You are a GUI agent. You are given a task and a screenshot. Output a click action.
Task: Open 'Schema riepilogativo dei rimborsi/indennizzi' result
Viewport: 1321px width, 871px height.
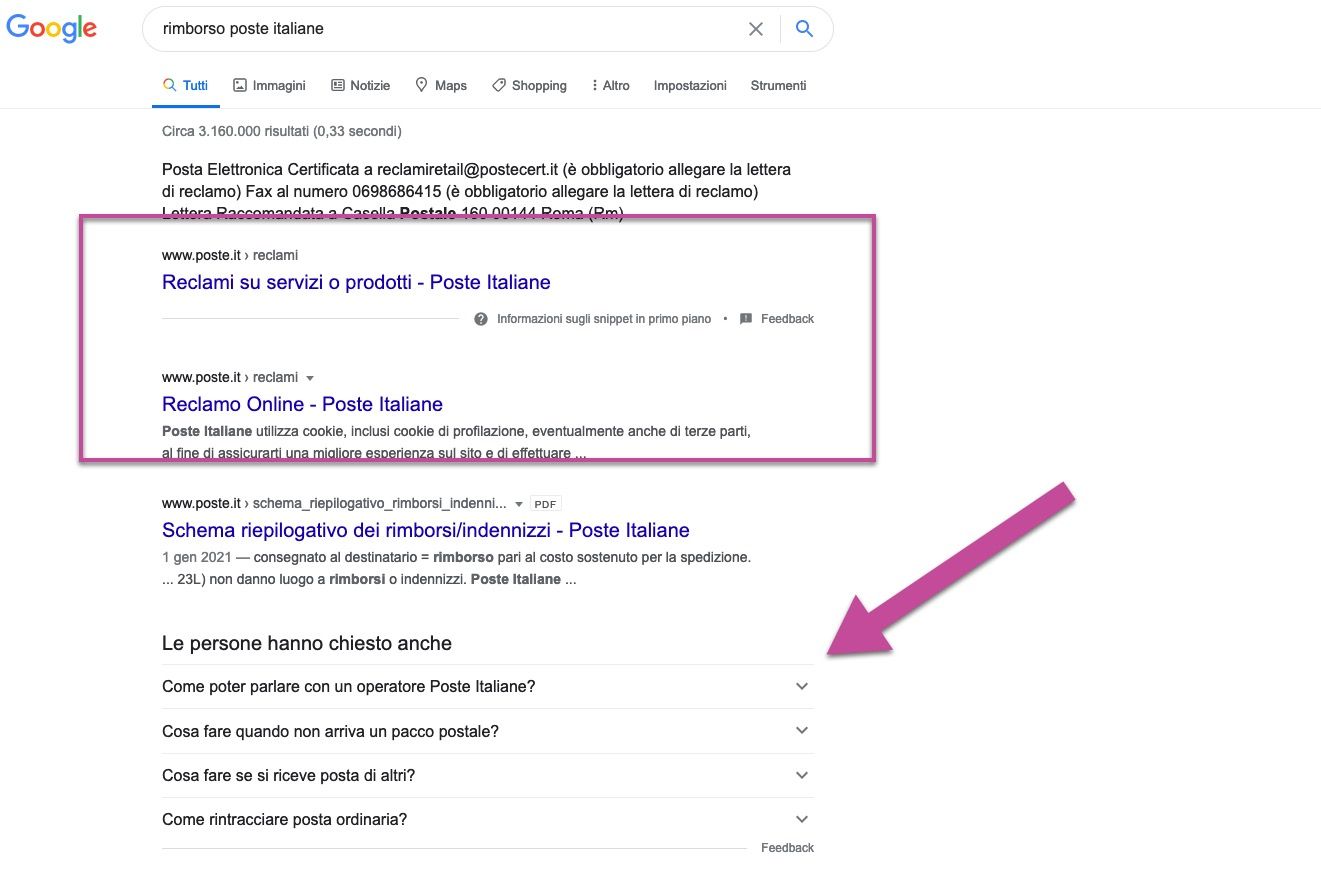point(426,530)
